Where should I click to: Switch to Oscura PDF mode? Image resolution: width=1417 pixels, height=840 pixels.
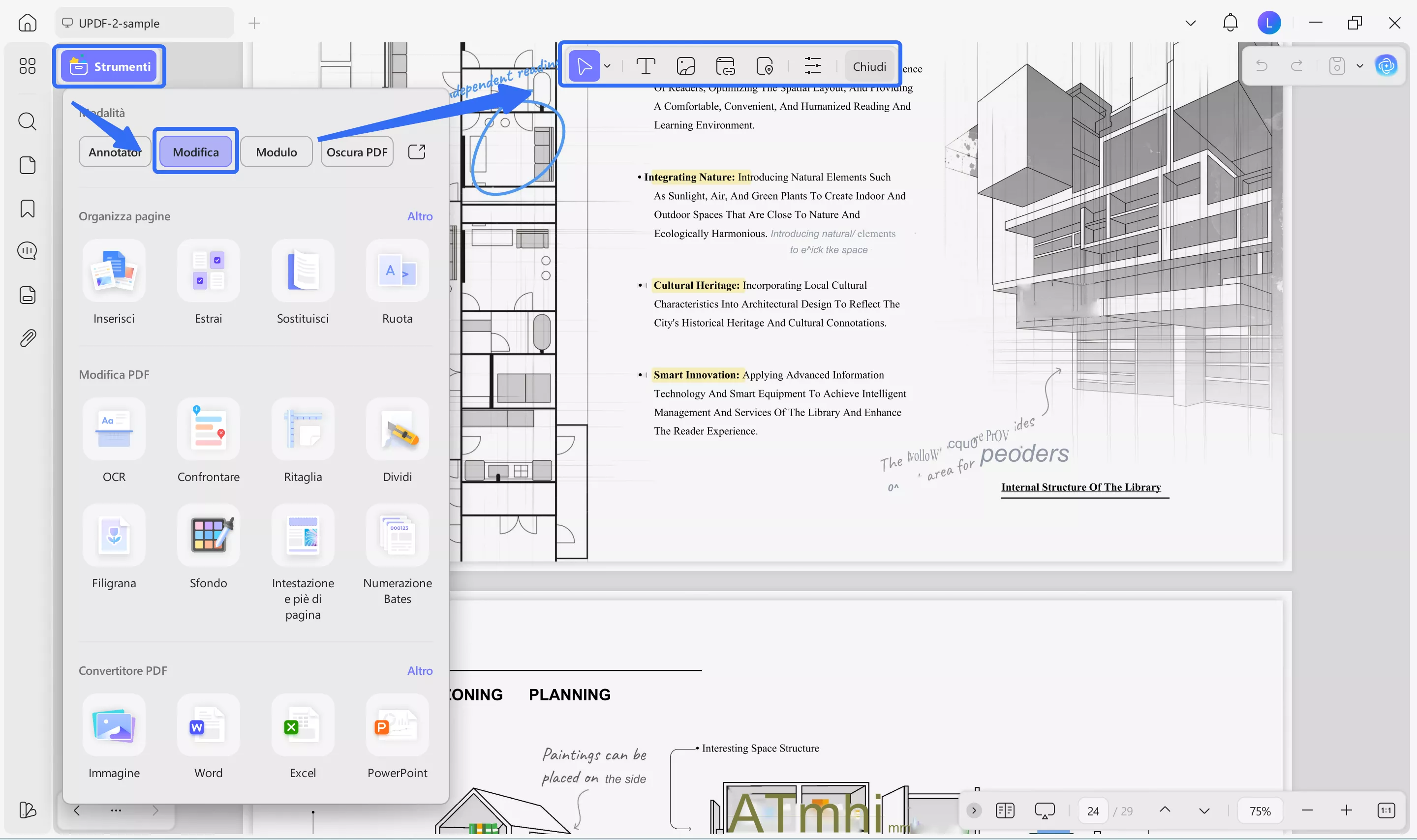click(357, 151)
